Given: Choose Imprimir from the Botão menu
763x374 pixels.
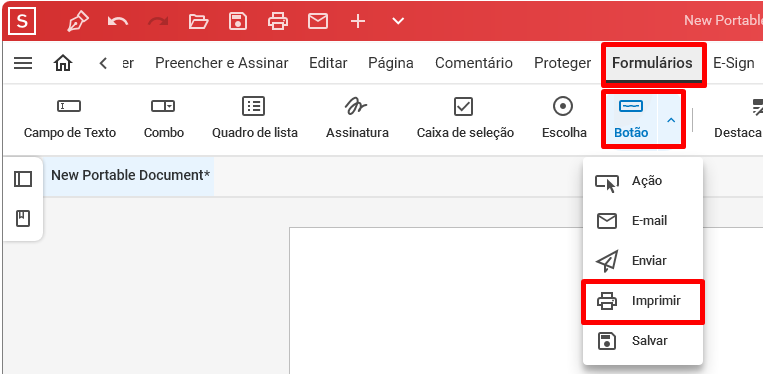Looking at the screenshot, I should pos(643,301).
